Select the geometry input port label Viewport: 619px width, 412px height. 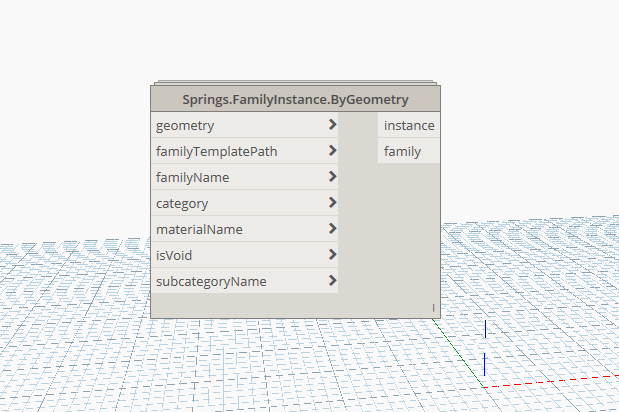point(185,125)
